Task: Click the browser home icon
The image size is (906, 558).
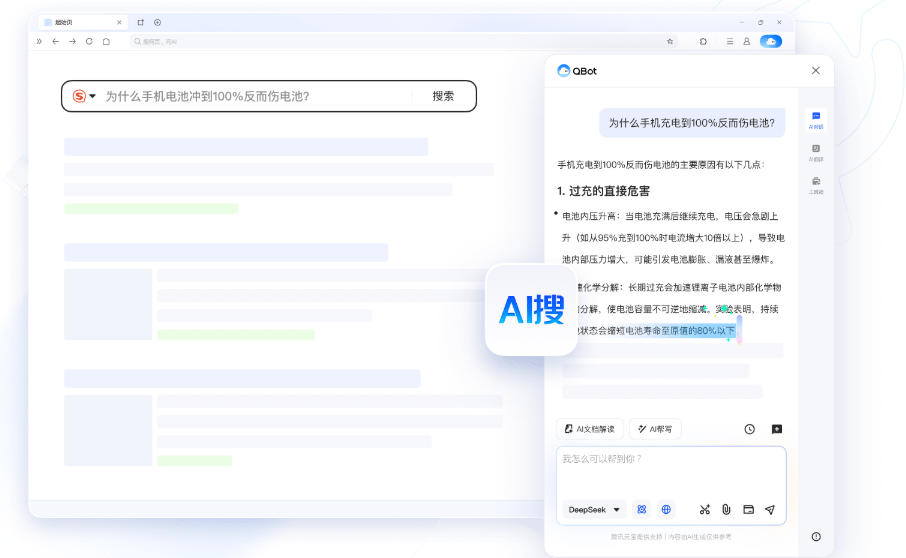Action: click(106, 41)
